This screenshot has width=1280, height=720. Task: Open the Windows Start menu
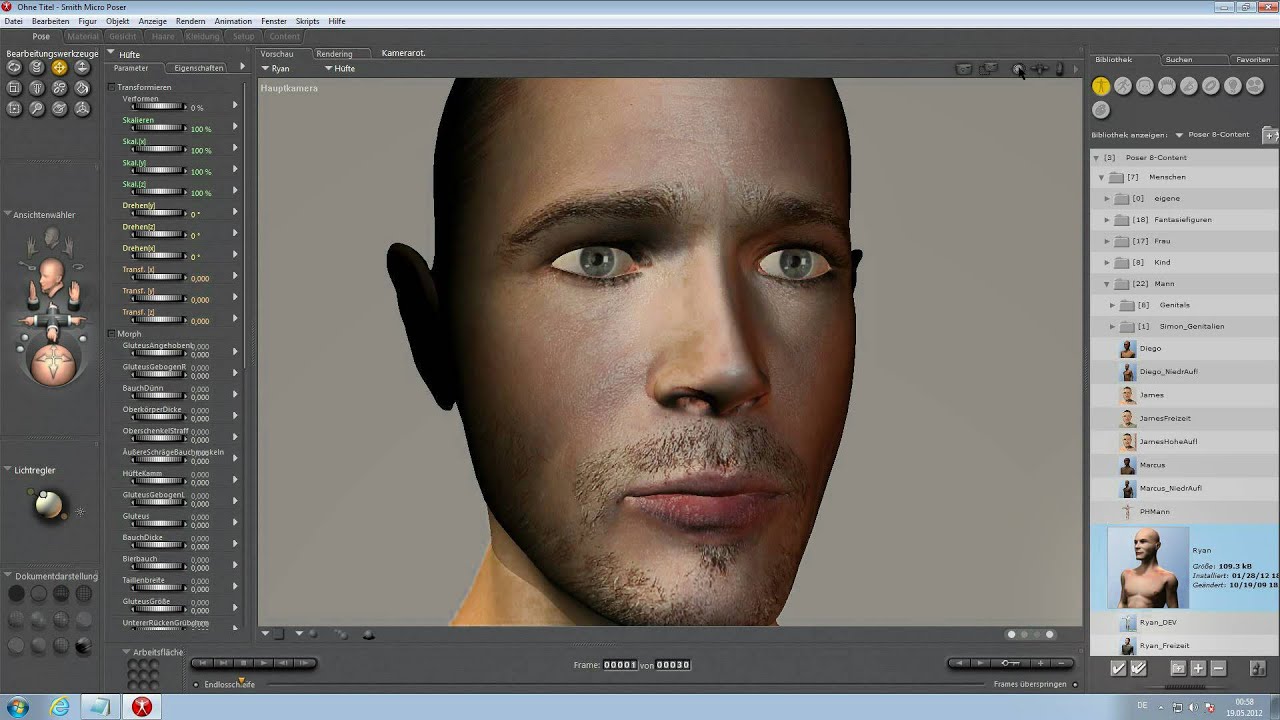click(20, 707)
